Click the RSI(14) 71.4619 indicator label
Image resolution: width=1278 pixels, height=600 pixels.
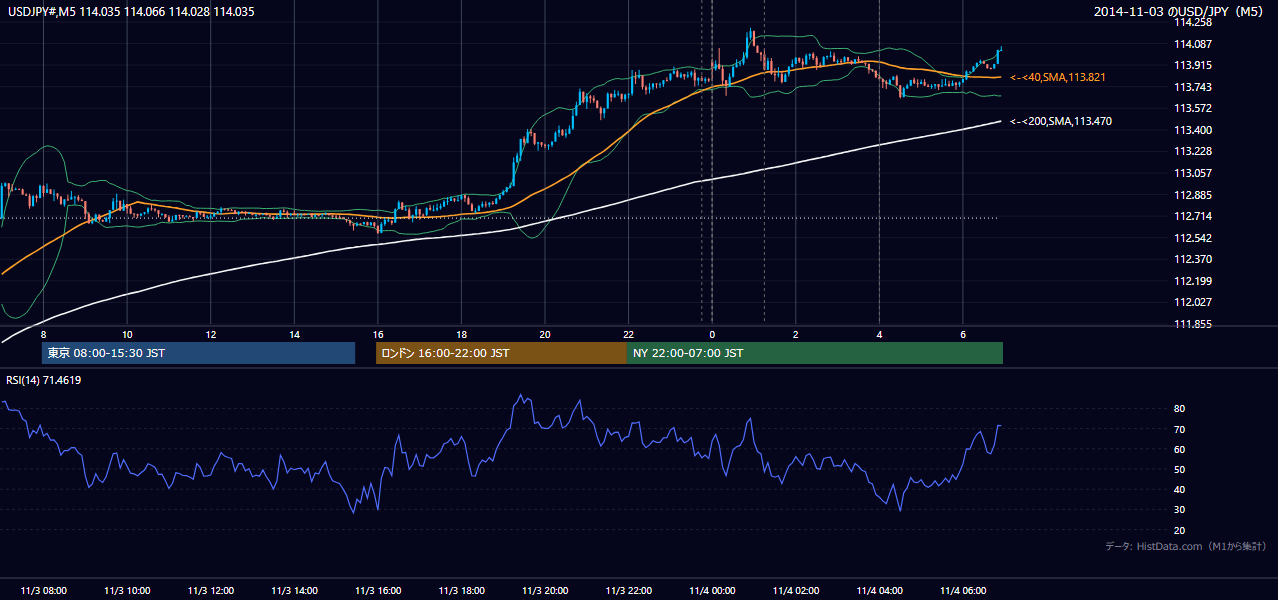44,380
